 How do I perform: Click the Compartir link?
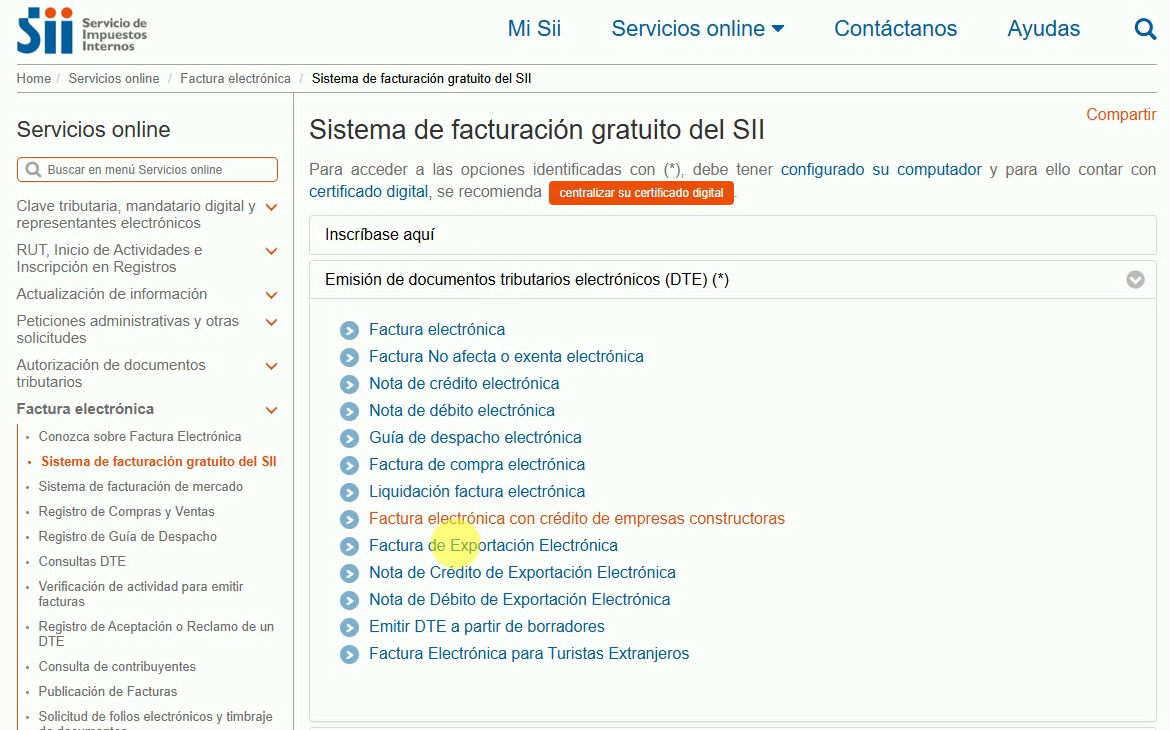click(x=1121, y=114)
